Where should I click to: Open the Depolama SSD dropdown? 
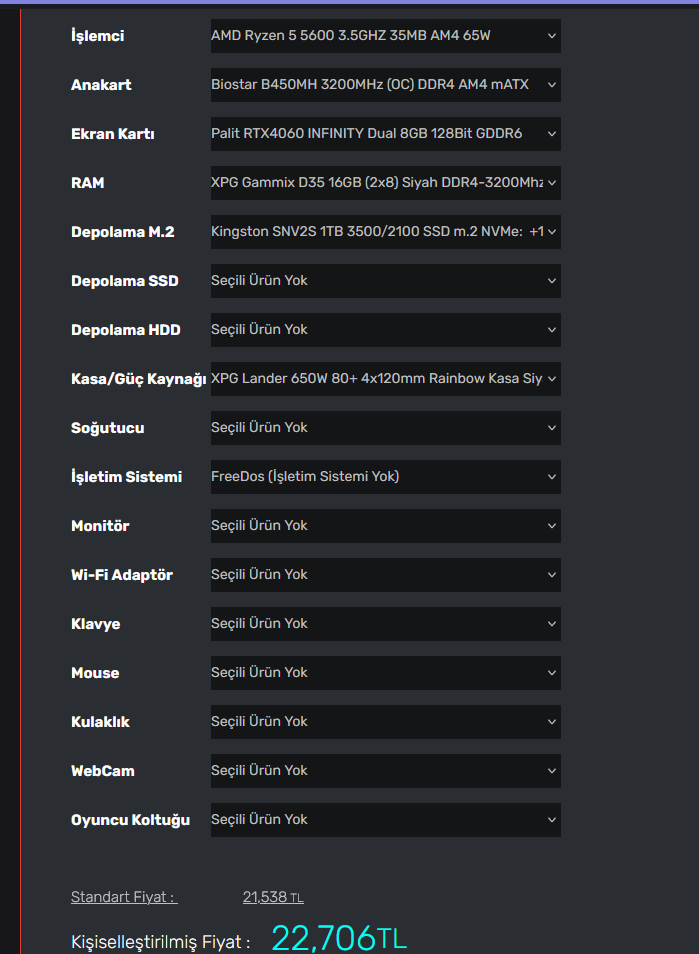[x=386, y=280]
